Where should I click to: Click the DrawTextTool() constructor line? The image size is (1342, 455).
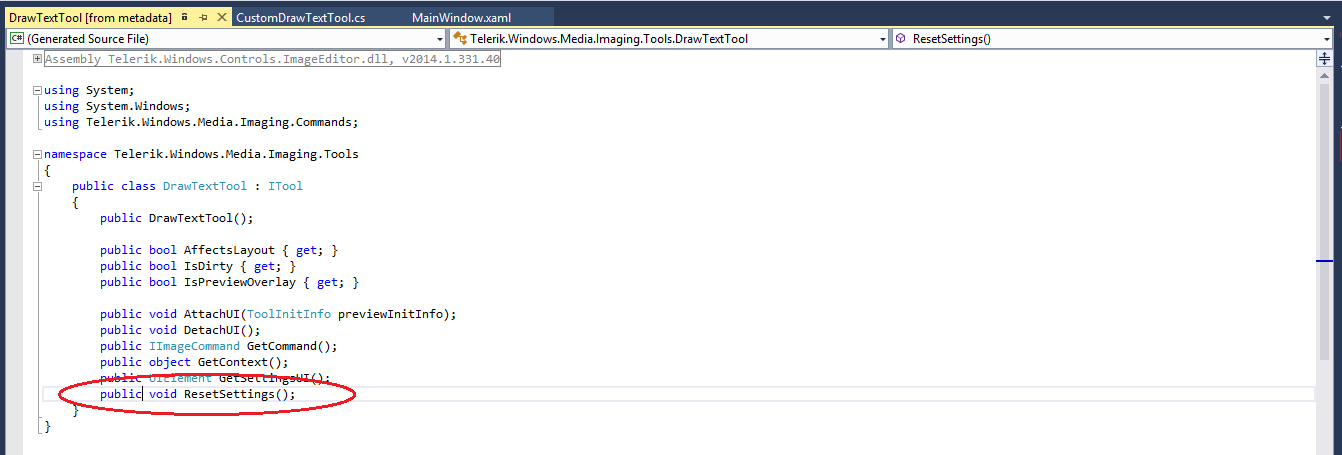click(177, 218)
